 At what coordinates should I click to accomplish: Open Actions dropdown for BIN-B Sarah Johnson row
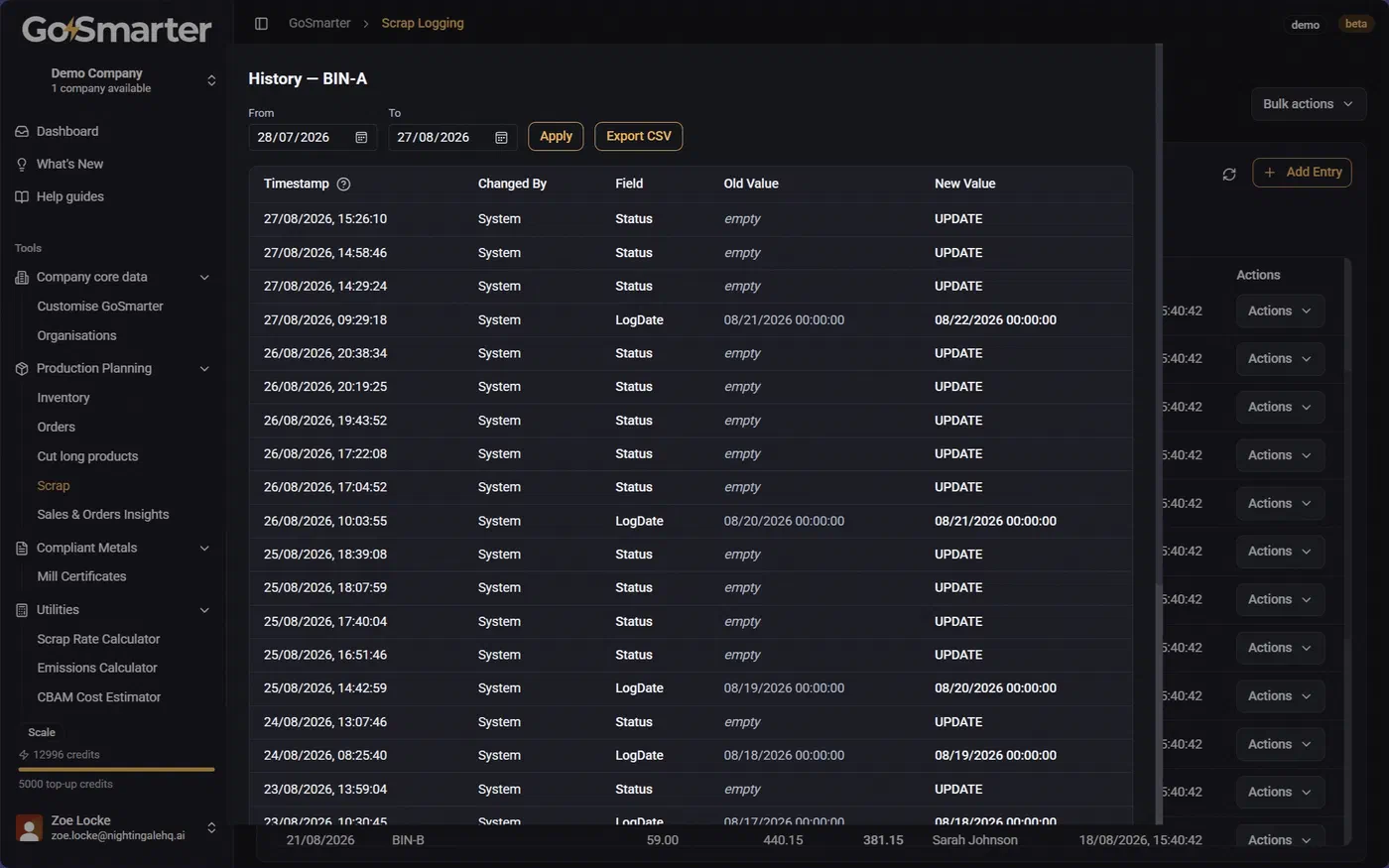click(1280, 839)
